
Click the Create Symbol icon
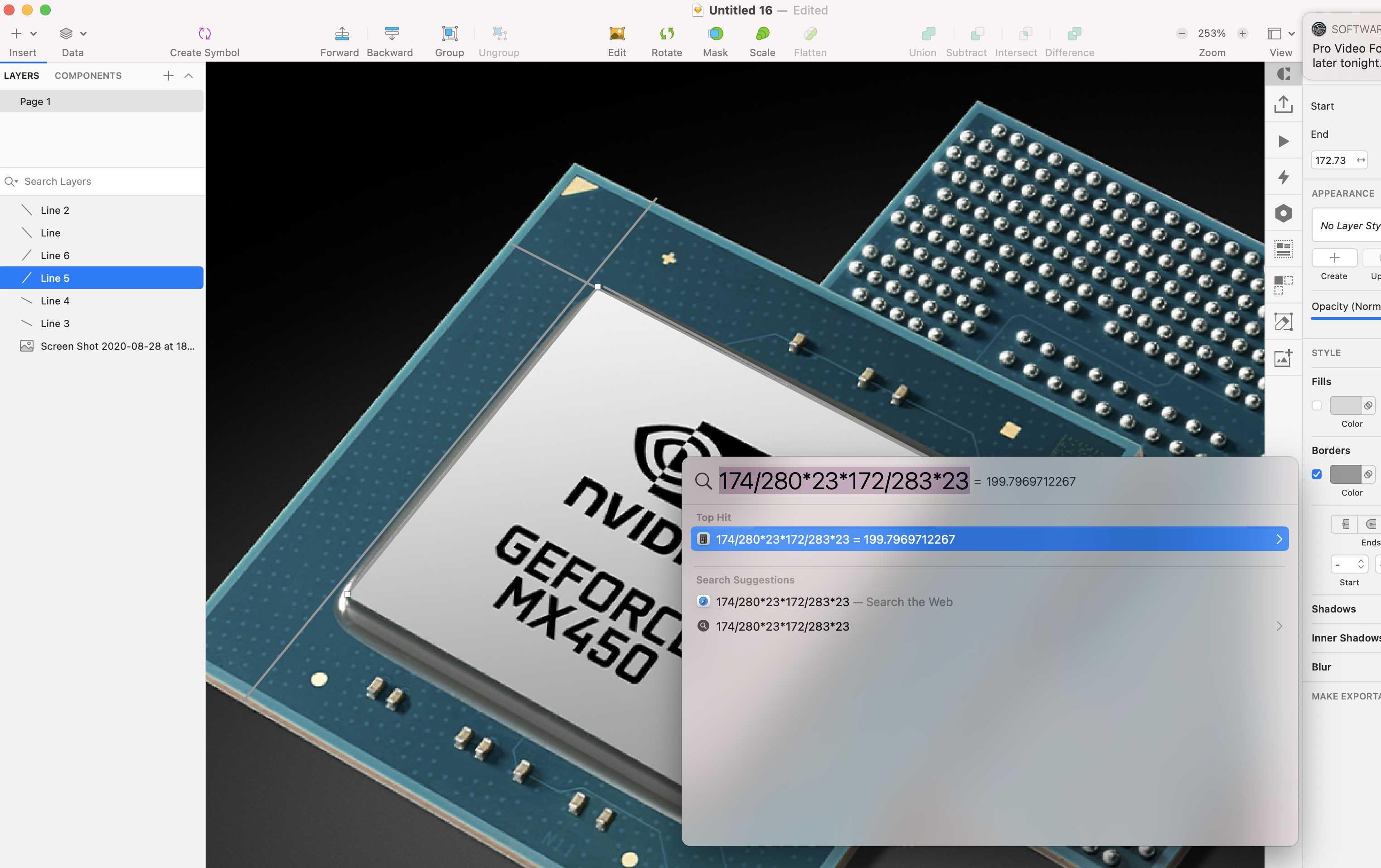pos(204,34)
